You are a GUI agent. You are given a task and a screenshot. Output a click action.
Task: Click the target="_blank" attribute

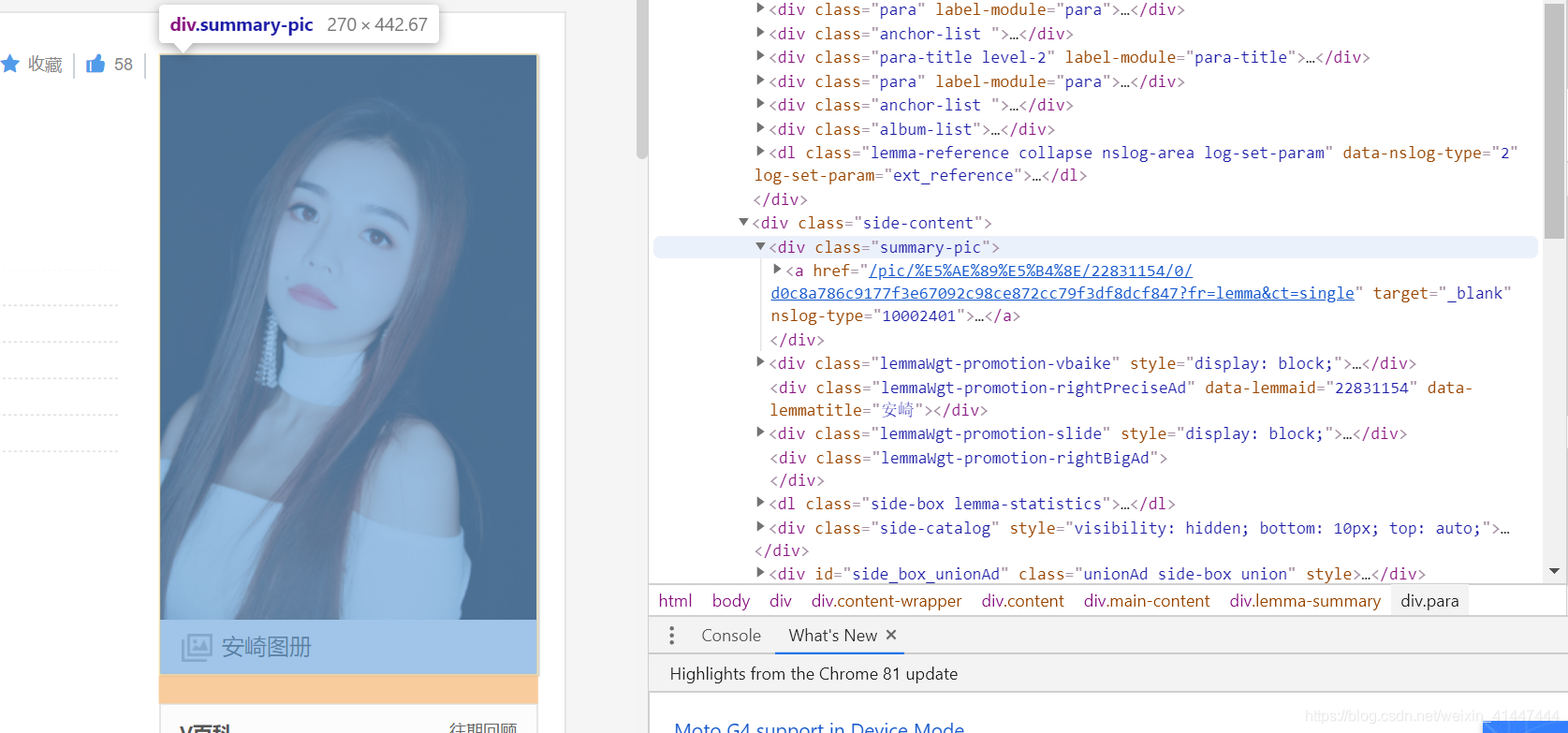tap(1442, 293)
